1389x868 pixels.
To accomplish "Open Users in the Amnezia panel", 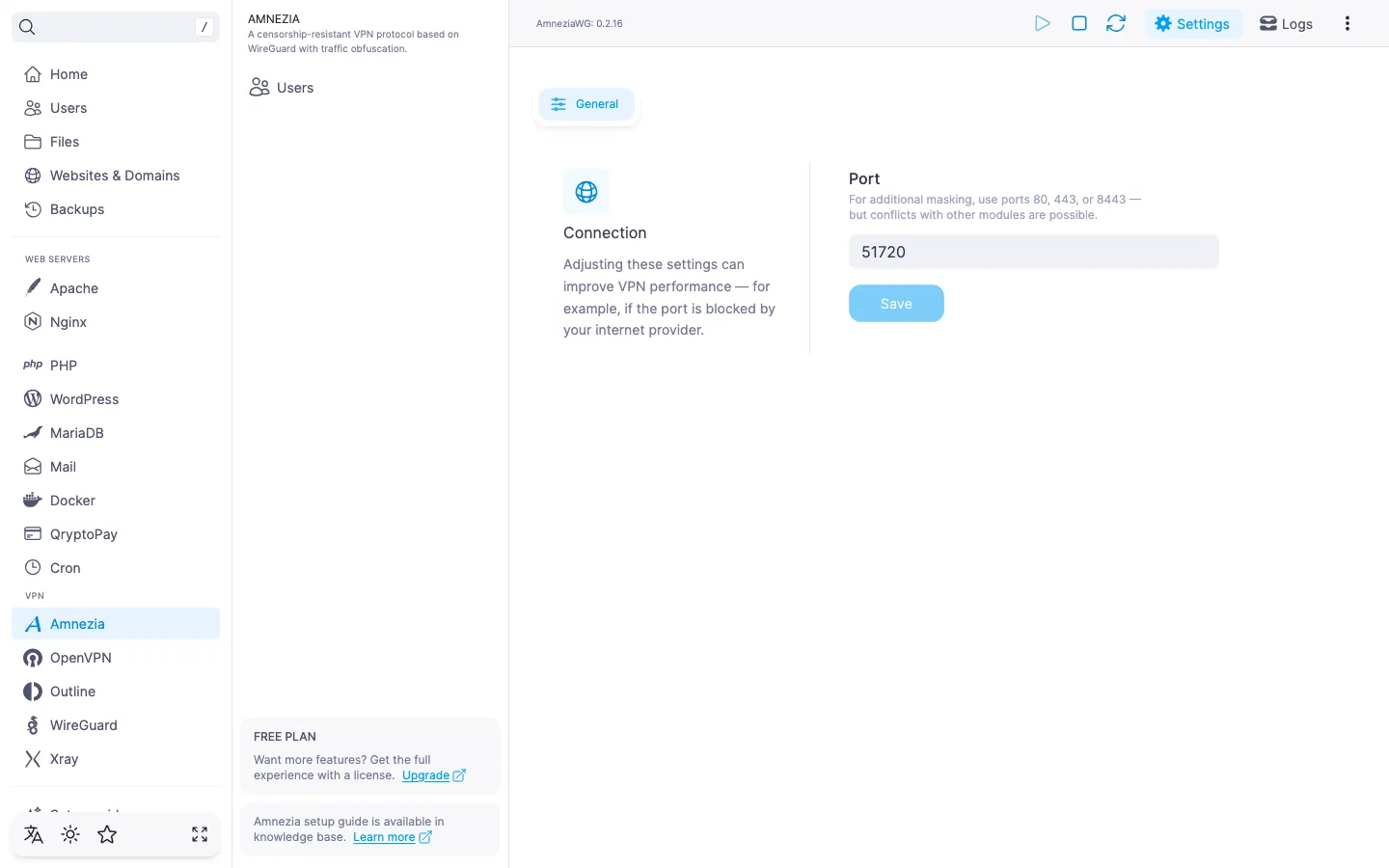I will [282, 88].
